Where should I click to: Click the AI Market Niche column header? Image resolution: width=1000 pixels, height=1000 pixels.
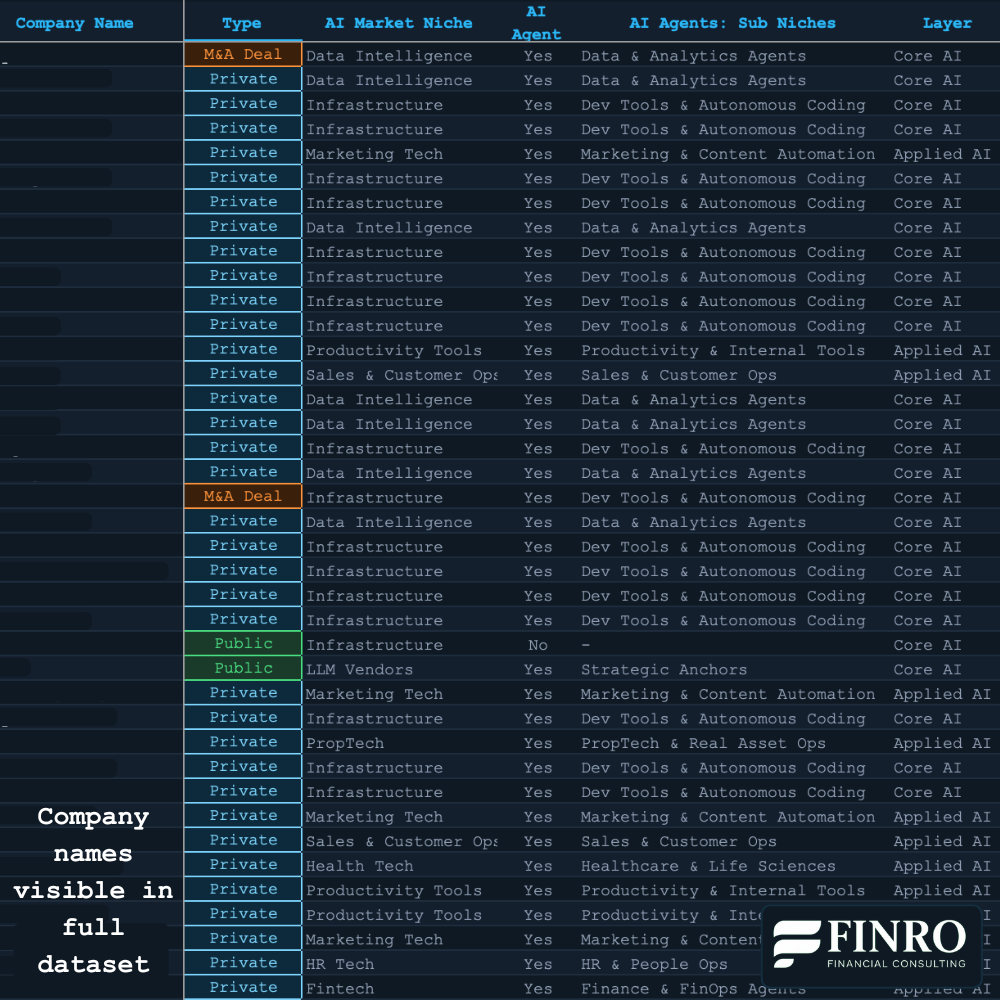coord(398,22)
